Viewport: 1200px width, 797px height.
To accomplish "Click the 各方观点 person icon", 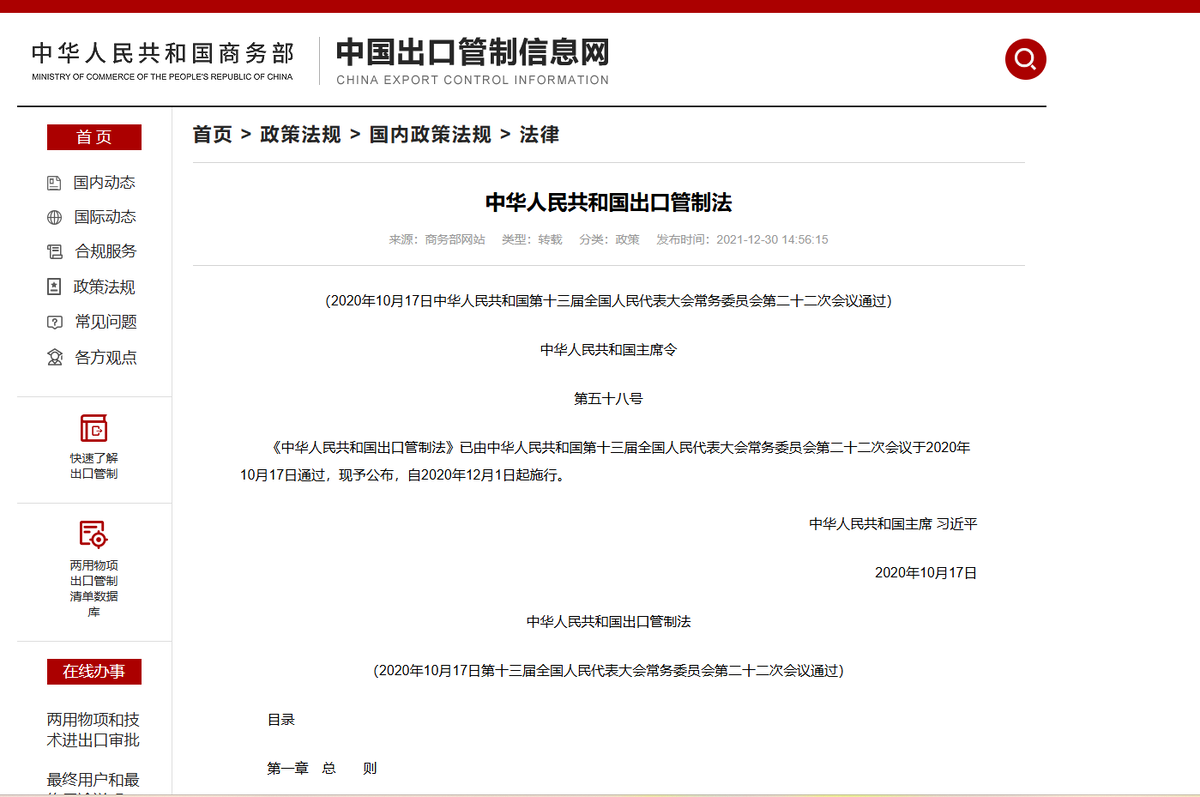I will tap(55, 357).
